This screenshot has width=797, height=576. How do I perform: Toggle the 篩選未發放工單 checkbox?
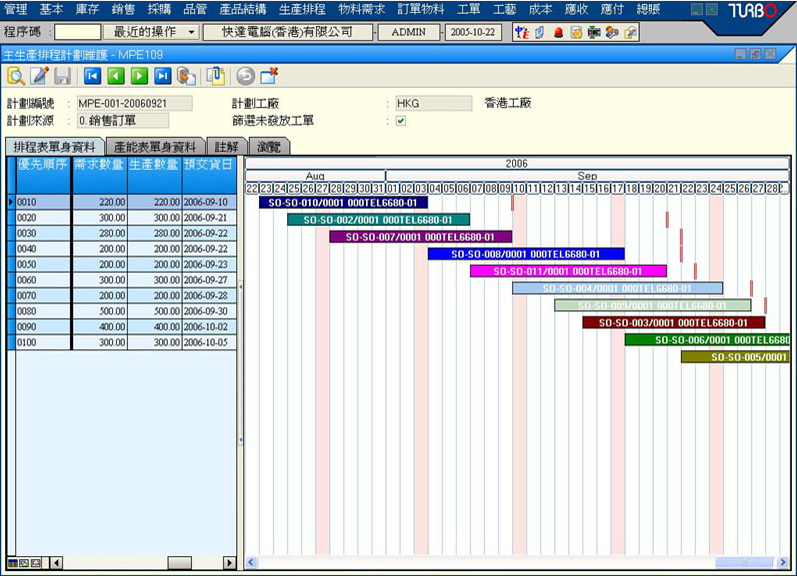(401, 121)
